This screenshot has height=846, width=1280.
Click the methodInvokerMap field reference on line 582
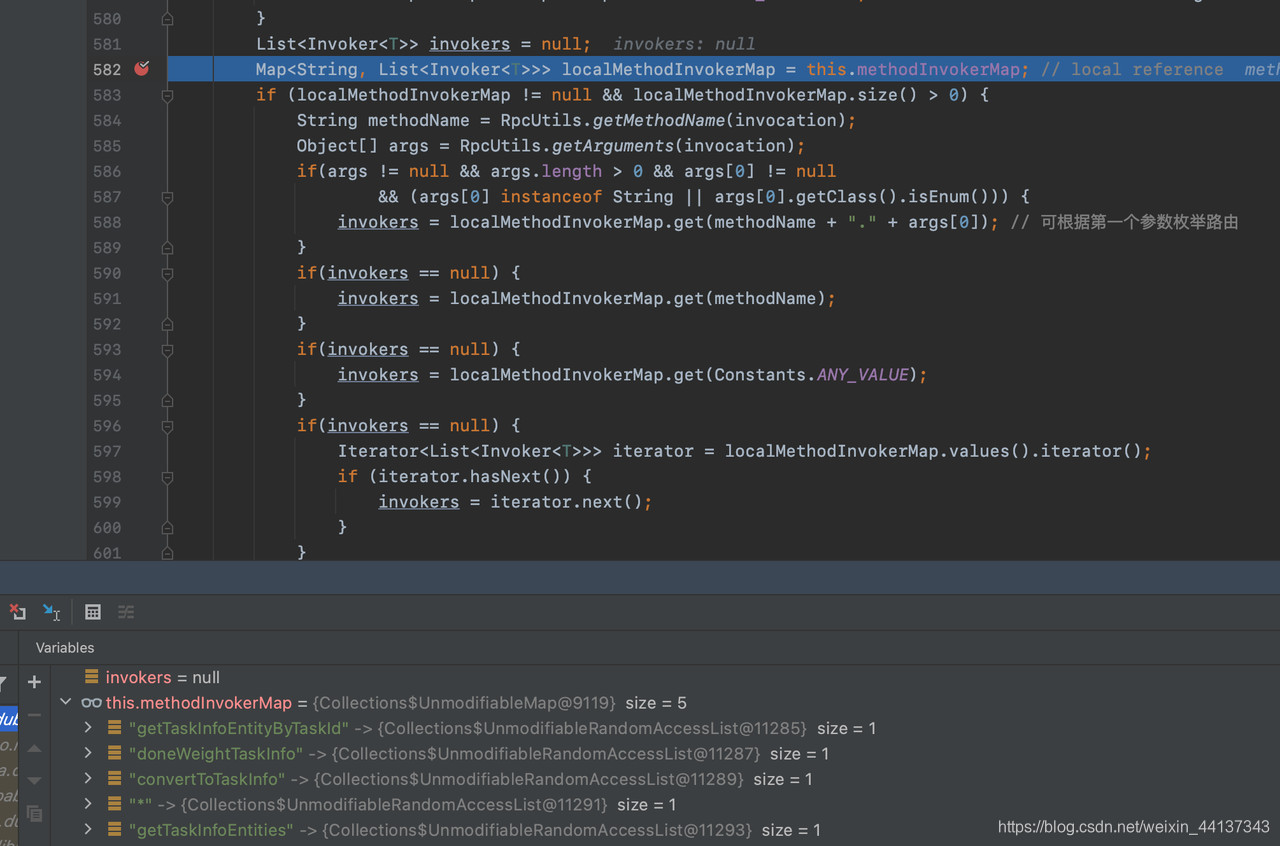[x=938, y=69]
